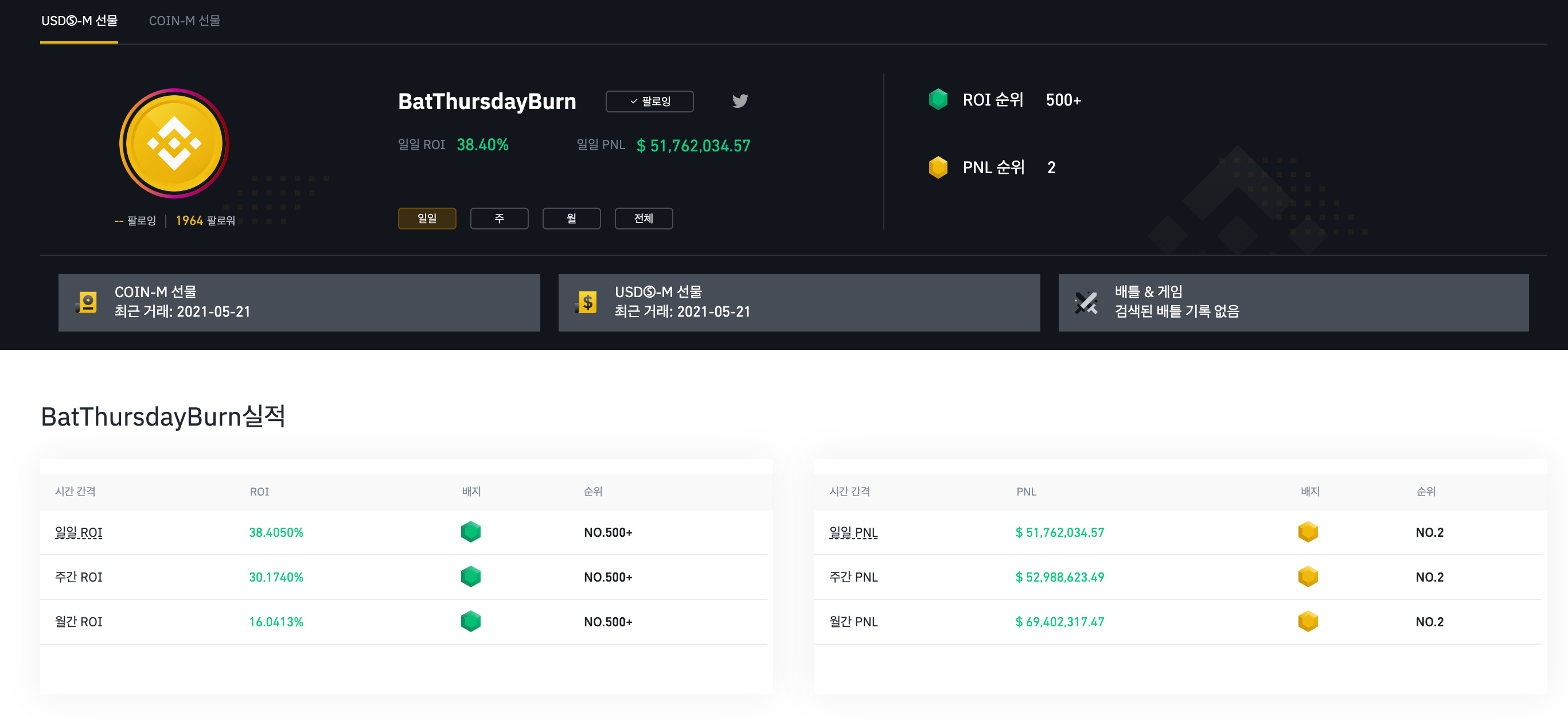
Task: Click the Battle & Game crossed swords icon
Action: click(x=1085, y=302)
